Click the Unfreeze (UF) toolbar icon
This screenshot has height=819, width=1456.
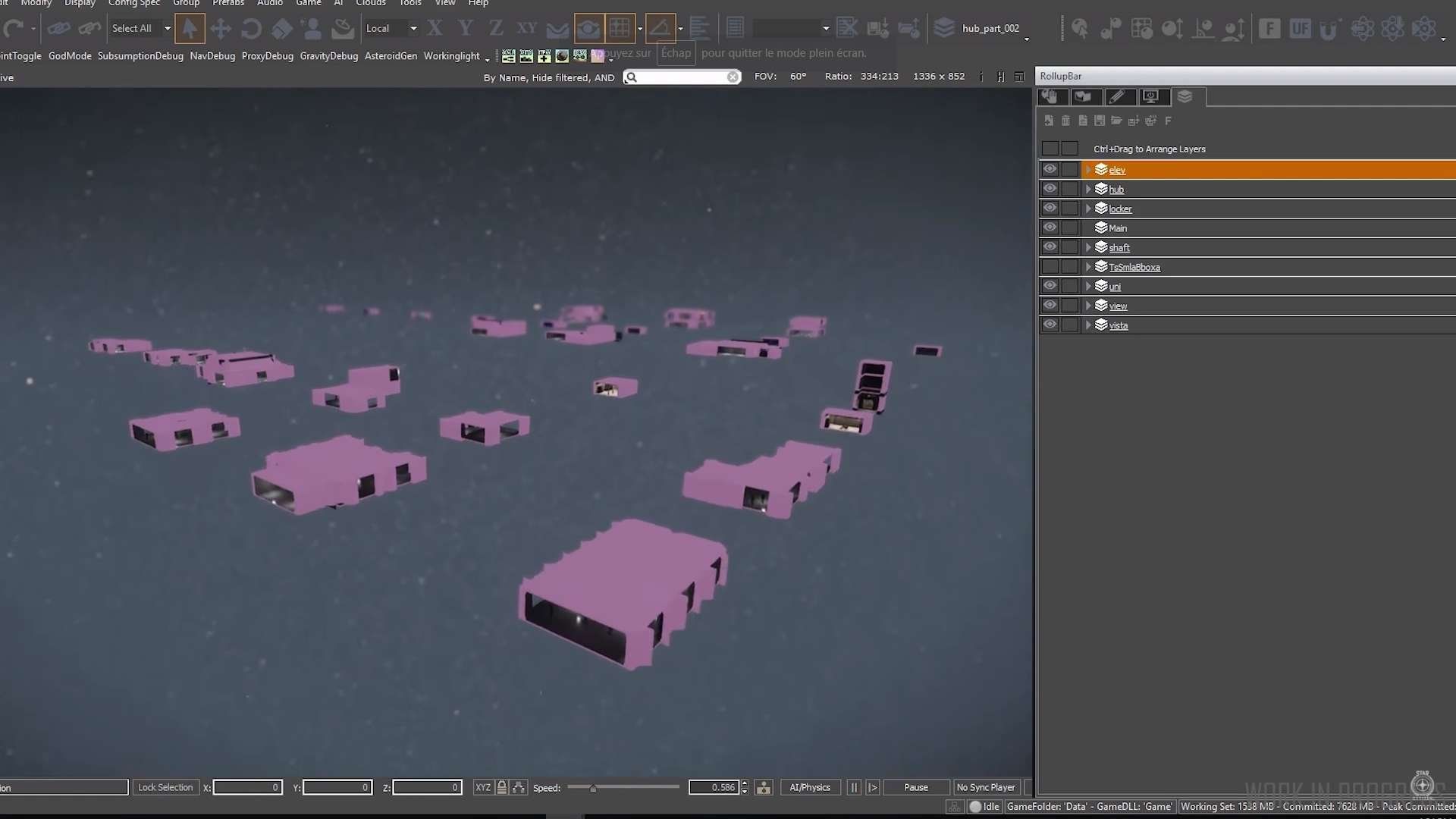(x=1300, y=29)
